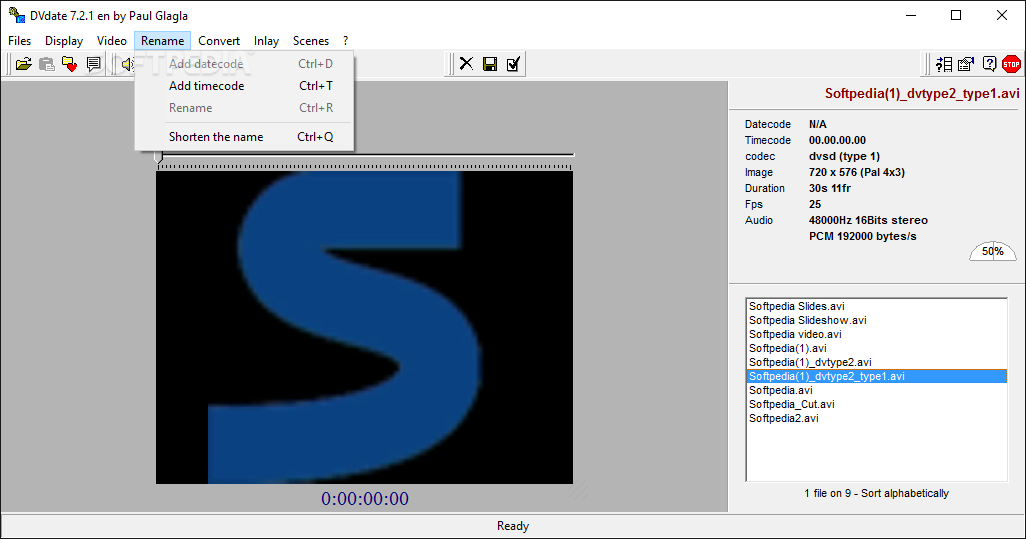This screenshot has width=1026, height=539.
Task: Open the properties sheet icon
Action: tap(966, 63)
